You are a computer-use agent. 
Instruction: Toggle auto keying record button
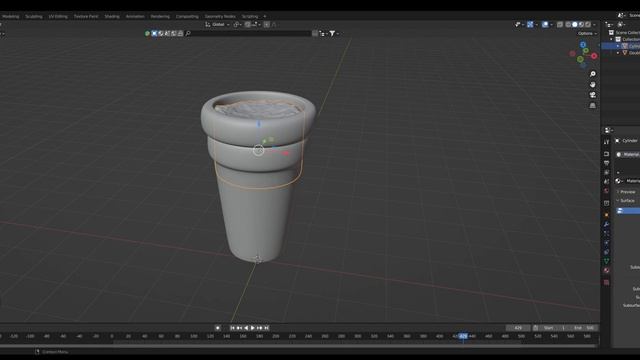coord(218,328)
